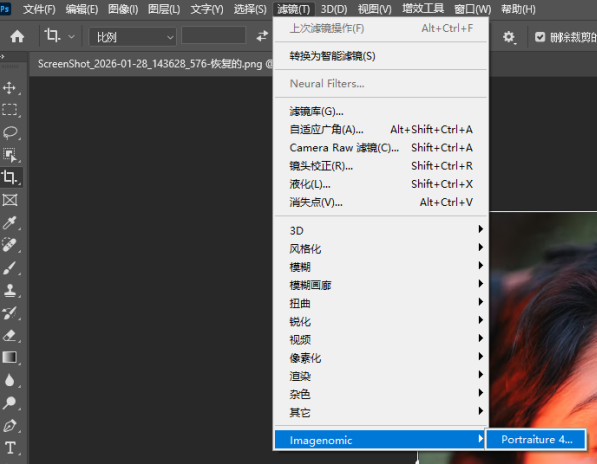Select the Gradient tool
Screen dimensions: 597x464
click(x=10, y=357)
